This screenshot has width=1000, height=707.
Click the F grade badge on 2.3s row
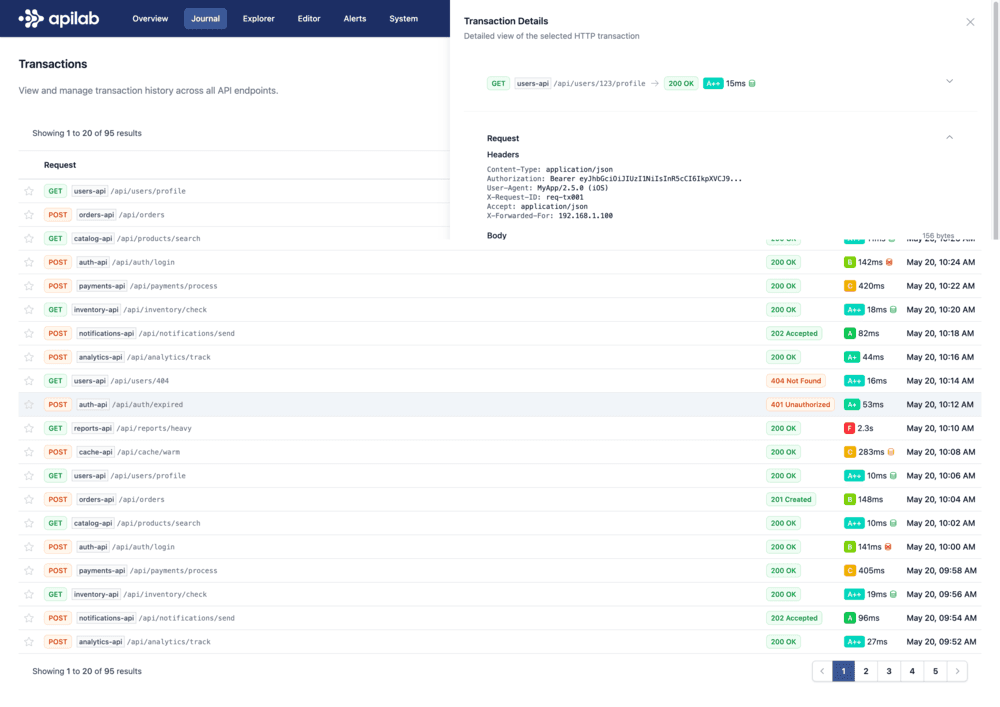point(849,428)
